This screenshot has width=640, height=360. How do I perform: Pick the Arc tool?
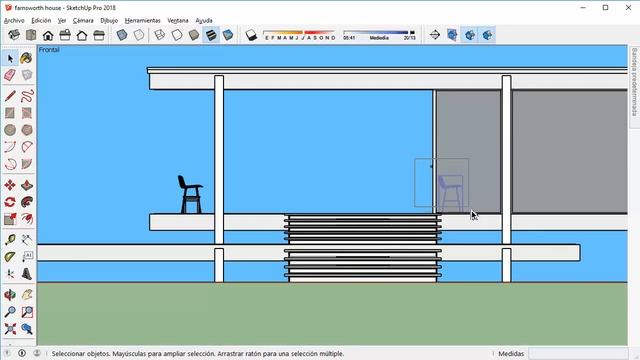tap(10, 147)
